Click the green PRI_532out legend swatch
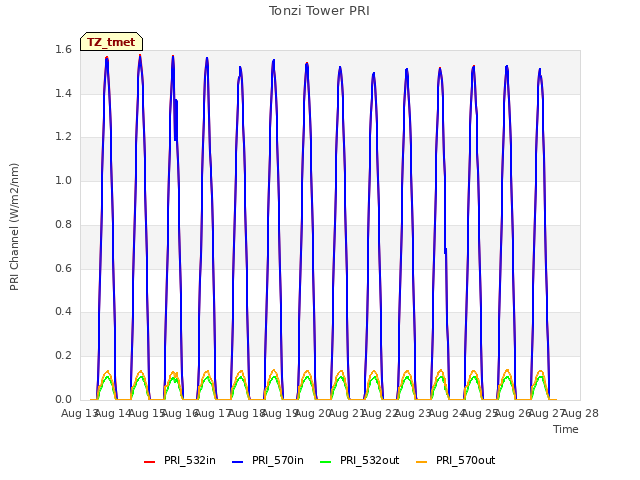Screen dimensions: 640x480 325,462
